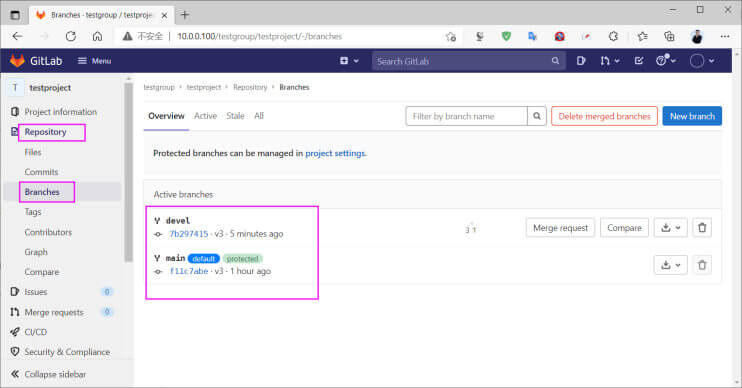Open the user avatar dropdown

pyautogui.click(x=702, y=61)
